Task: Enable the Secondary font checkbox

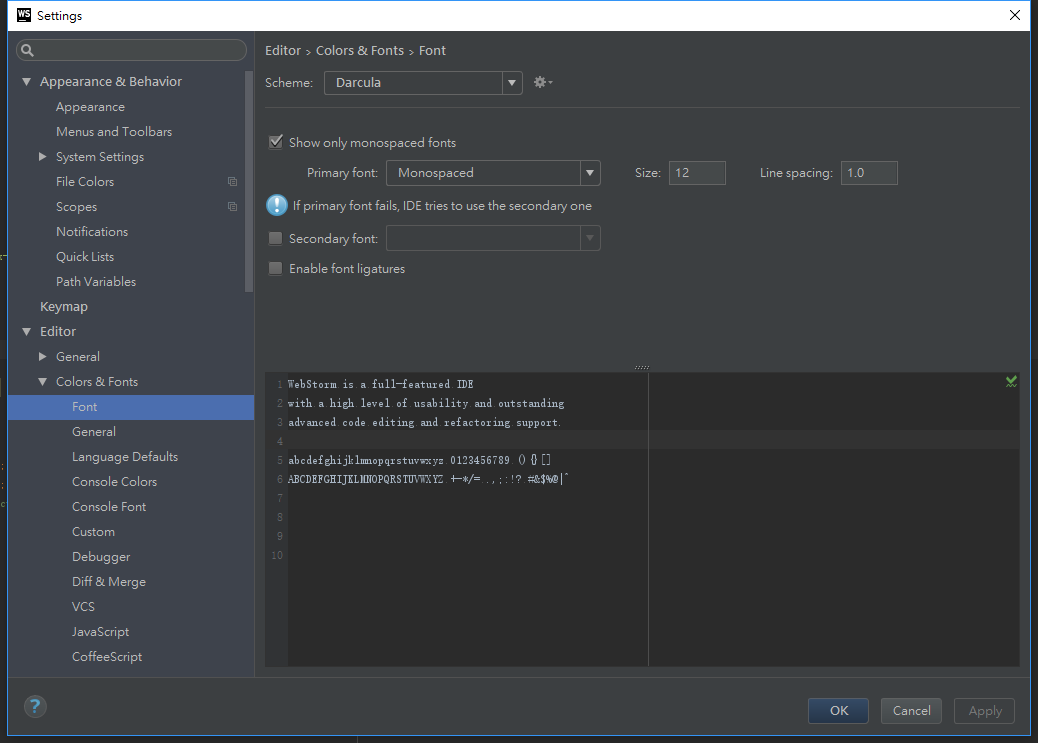Action: coord(276,239)
